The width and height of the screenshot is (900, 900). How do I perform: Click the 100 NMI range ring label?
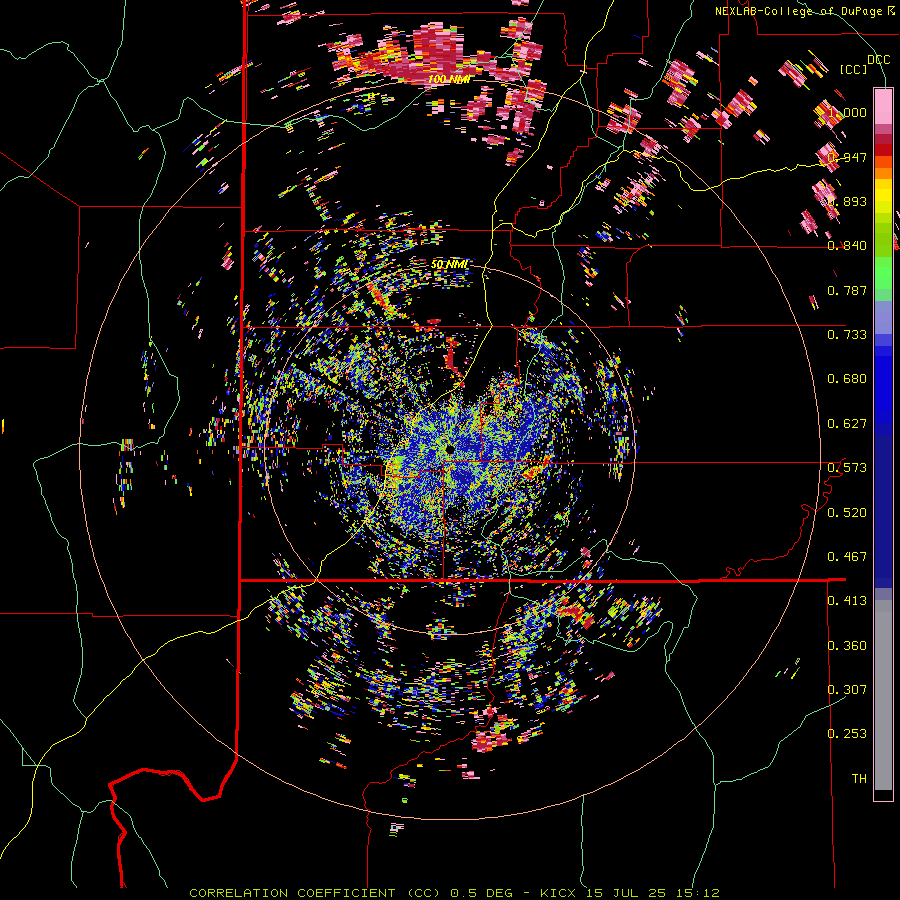pyautogui.click(x=449, y=79)
